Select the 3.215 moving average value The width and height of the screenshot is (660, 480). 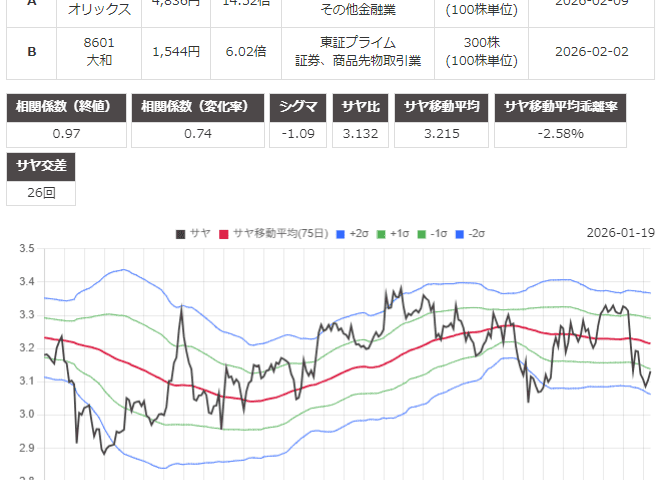coord(442,134)
